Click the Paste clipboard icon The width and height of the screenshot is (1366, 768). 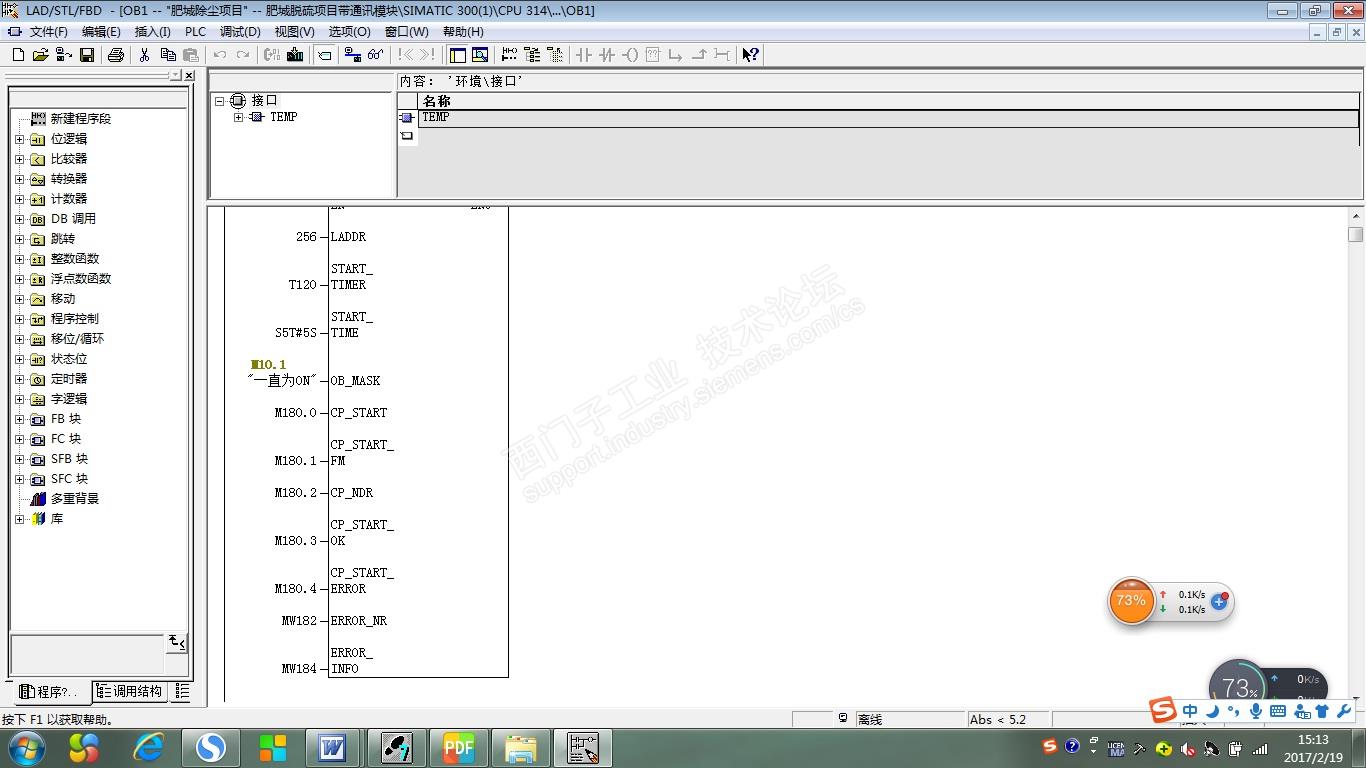(190, 55)
